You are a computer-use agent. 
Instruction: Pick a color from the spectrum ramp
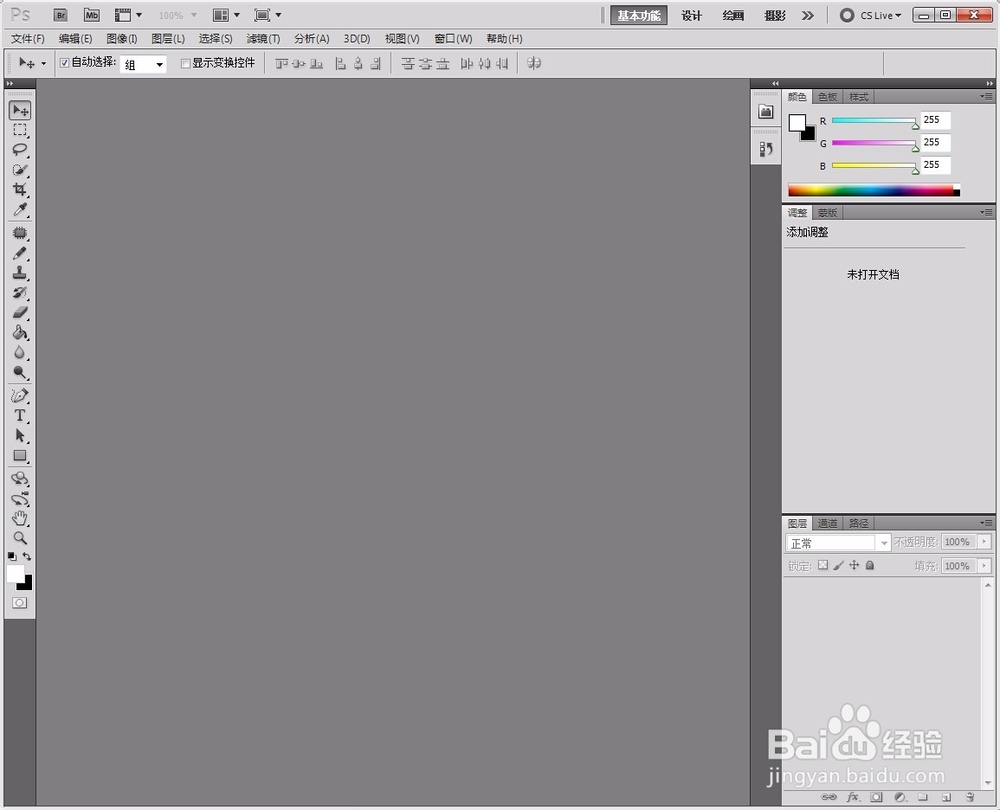click(x=874, y=190)
